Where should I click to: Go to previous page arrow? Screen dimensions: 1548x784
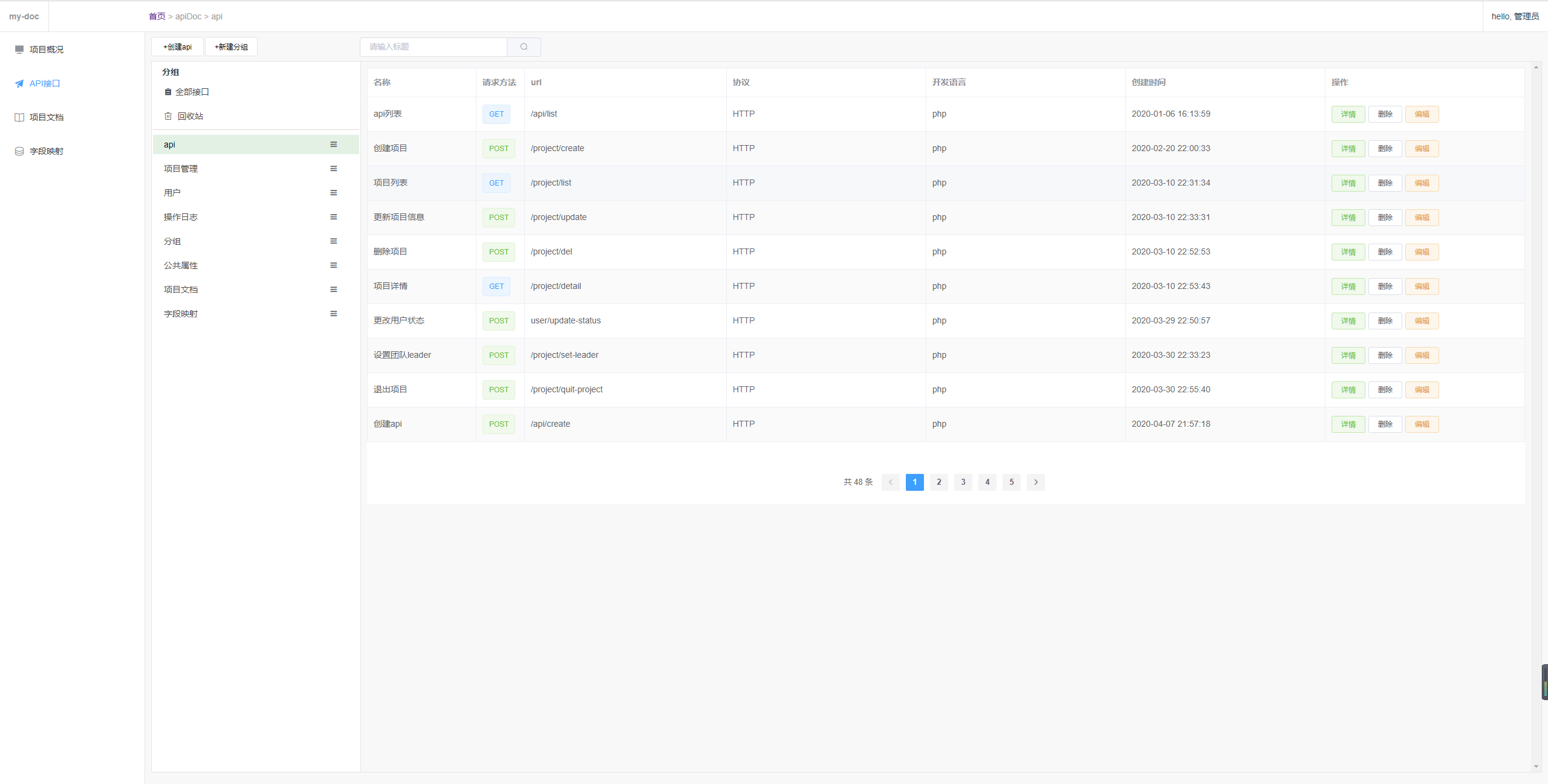click(891, 482)
